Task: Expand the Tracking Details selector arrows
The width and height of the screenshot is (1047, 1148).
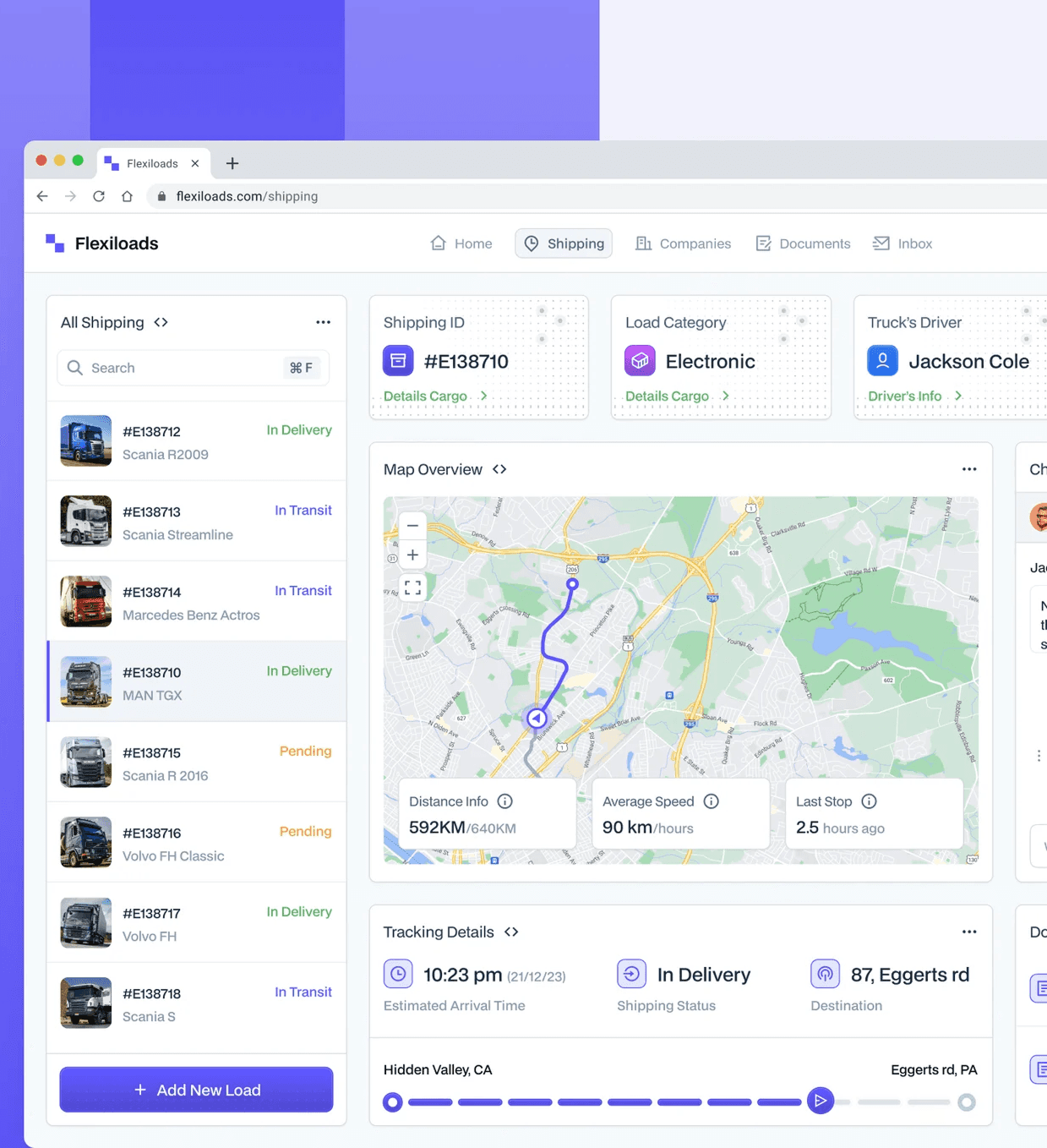Action: 511,932
